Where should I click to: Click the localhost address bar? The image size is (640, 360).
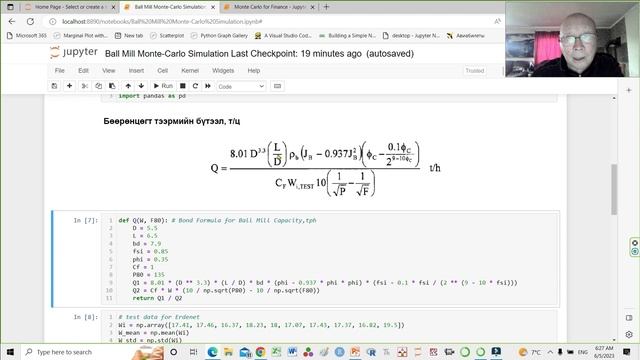pyautogui.click(x=162, y=21)
